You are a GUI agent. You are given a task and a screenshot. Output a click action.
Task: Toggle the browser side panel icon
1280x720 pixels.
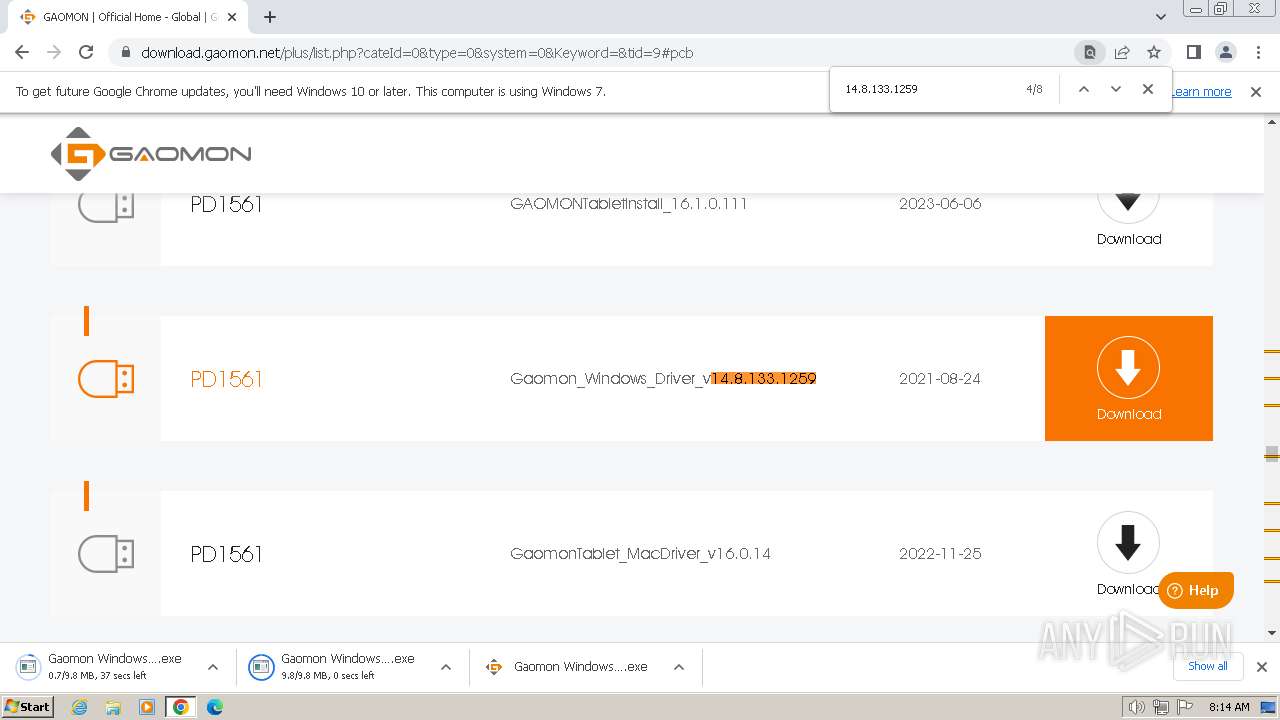coord(1193,52)
